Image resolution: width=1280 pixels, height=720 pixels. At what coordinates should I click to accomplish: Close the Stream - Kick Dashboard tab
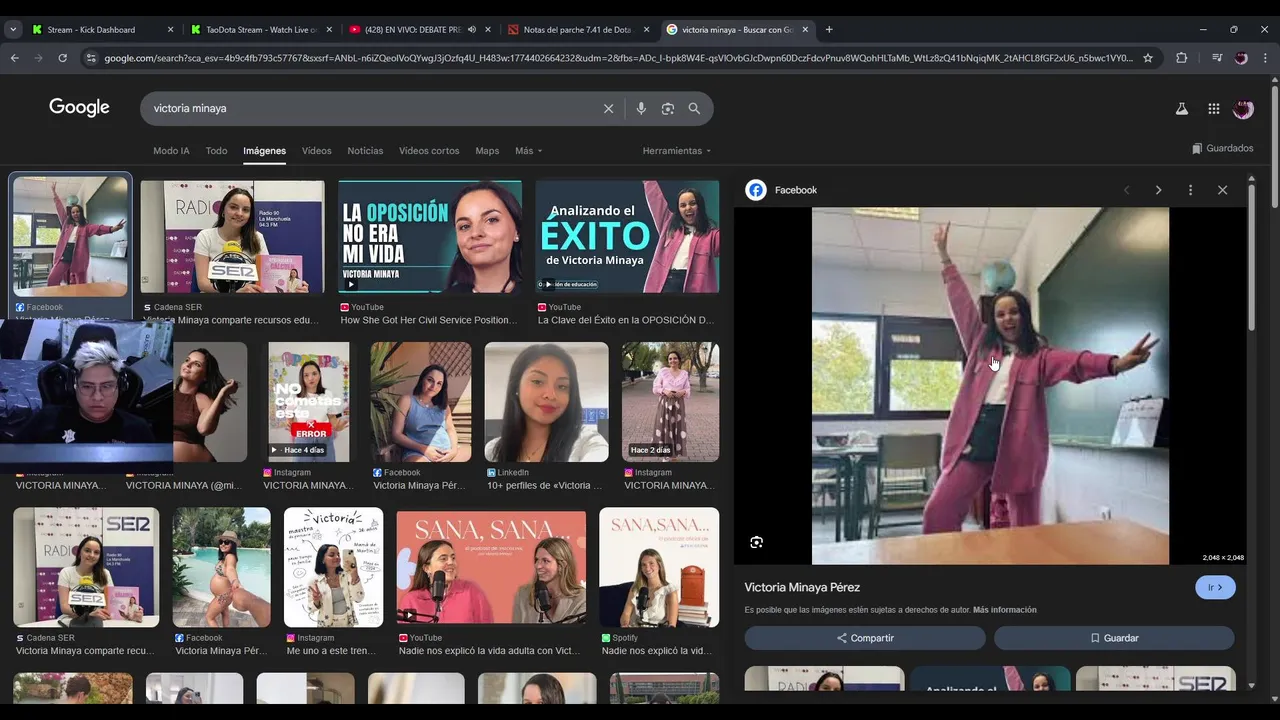[x=170, y=29]
